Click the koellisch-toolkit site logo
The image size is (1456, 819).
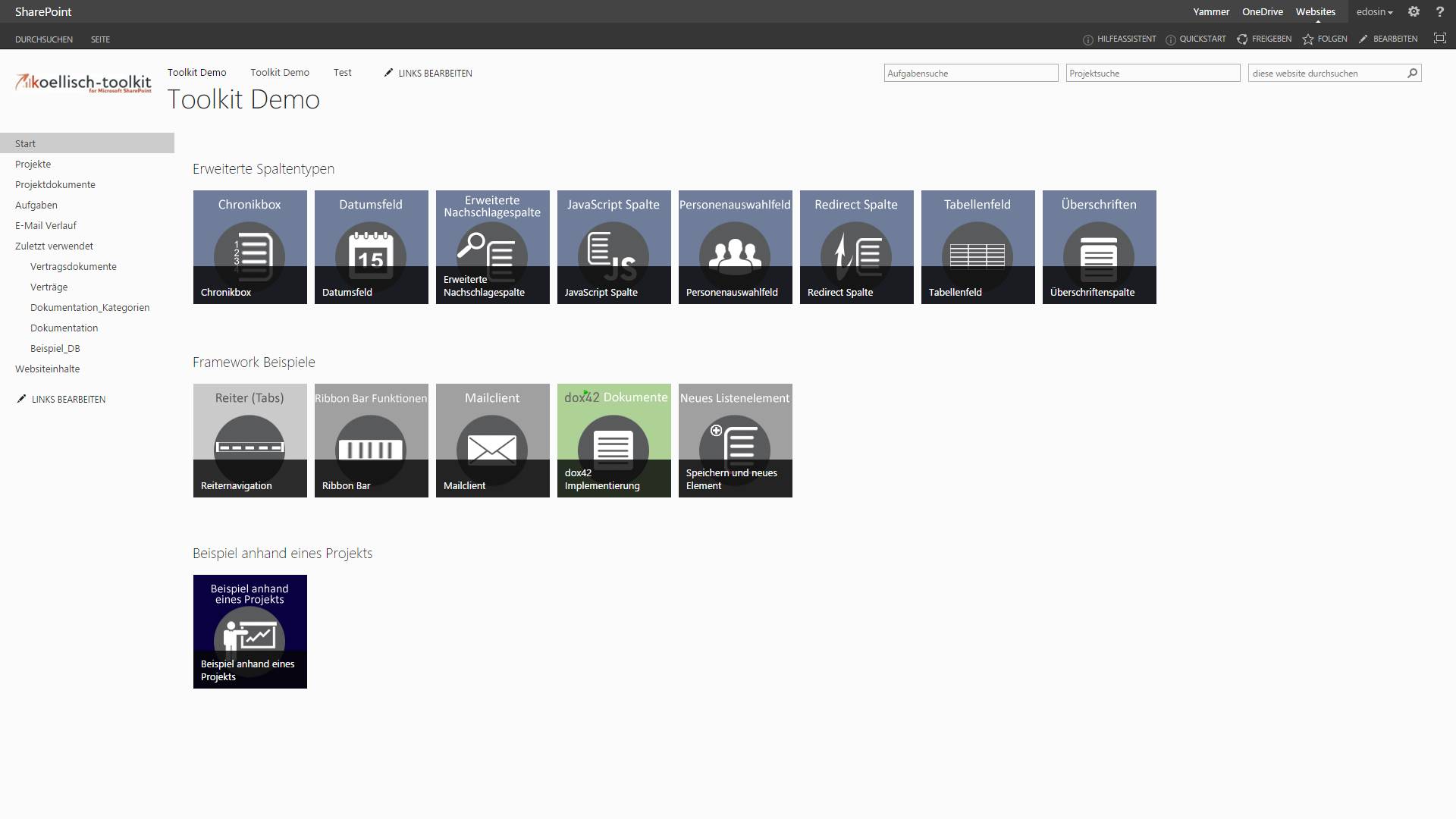point(83,83)
